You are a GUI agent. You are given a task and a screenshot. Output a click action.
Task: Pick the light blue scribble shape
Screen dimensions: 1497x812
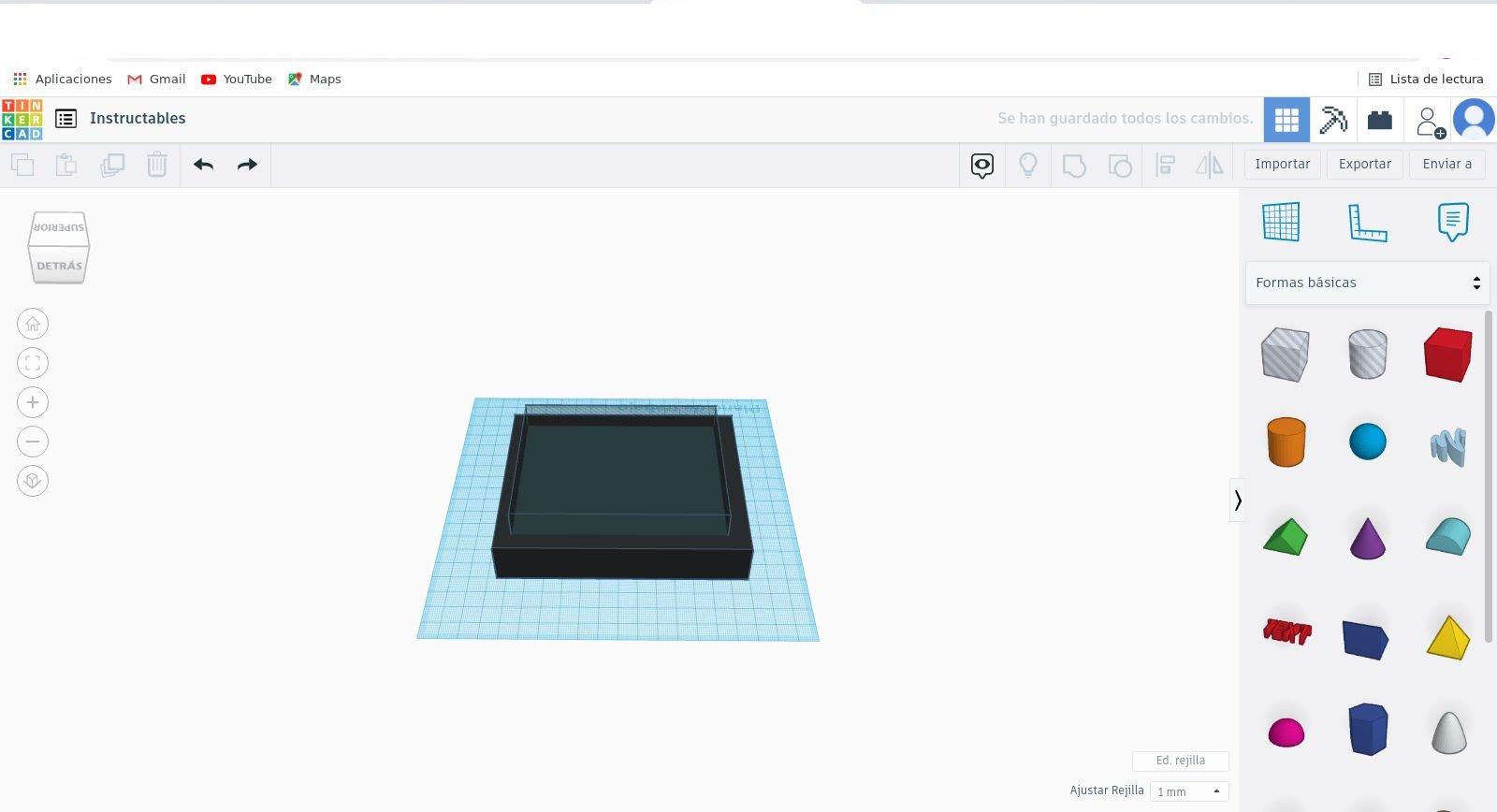pos(1447,446)
